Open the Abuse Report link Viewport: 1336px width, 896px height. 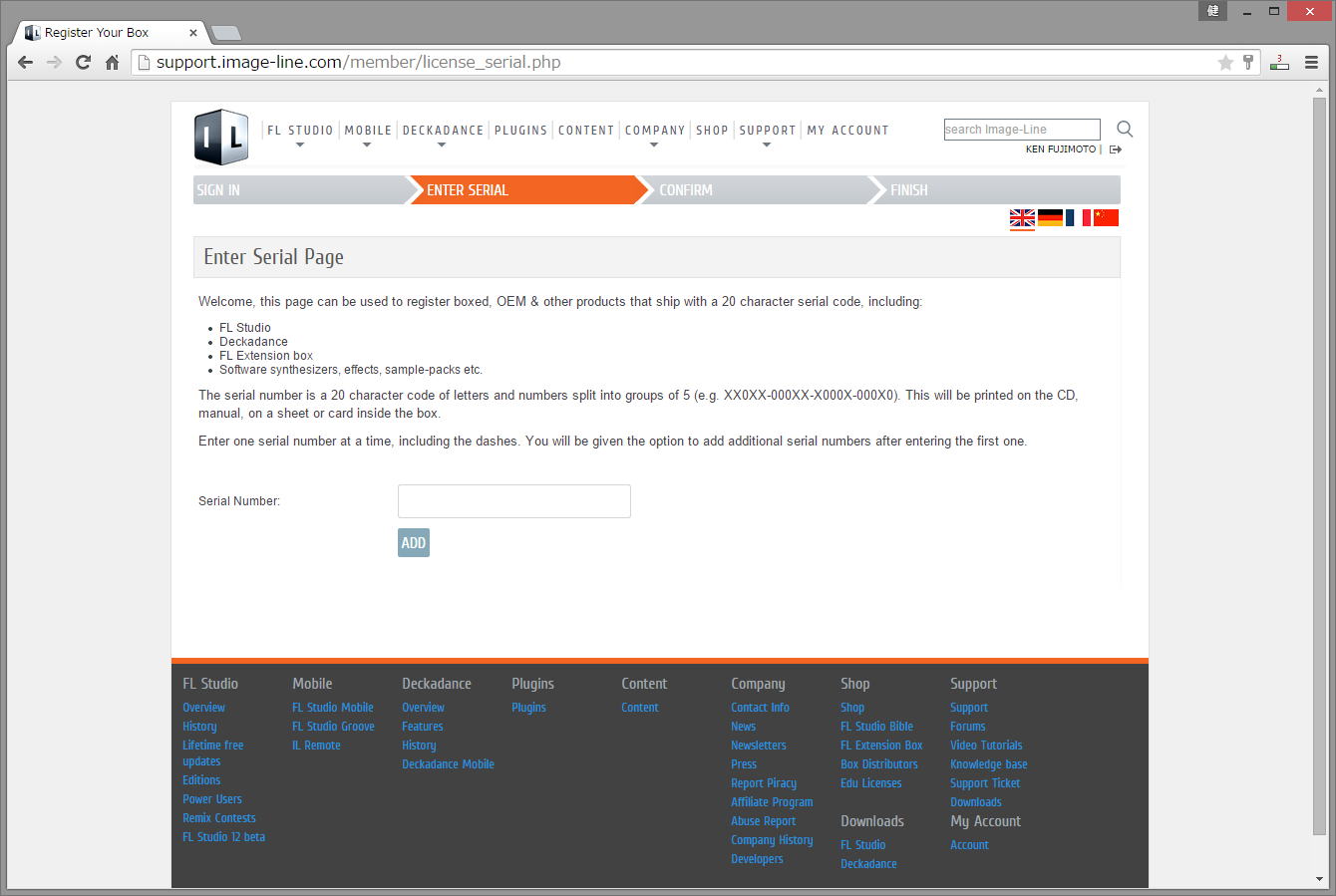(x=764, y=821)
